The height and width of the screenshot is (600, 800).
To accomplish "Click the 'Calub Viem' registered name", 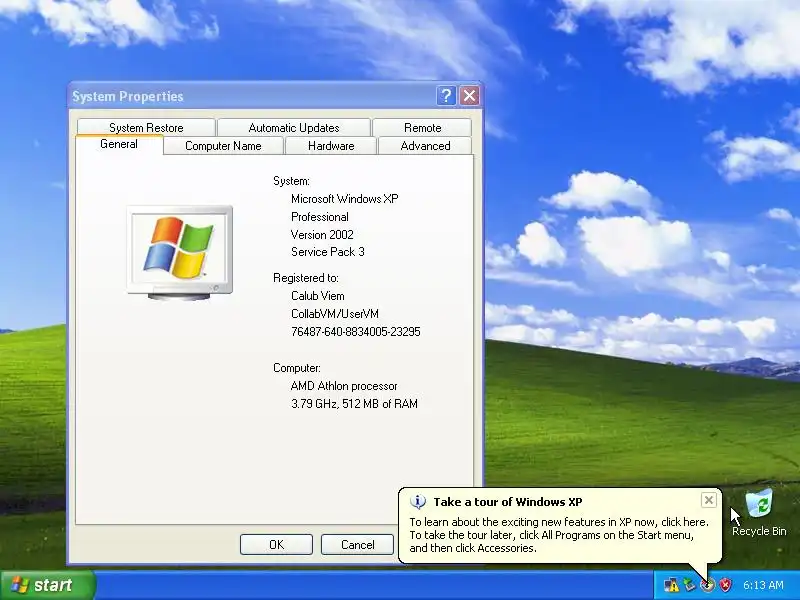I will [x=317, y=295].
